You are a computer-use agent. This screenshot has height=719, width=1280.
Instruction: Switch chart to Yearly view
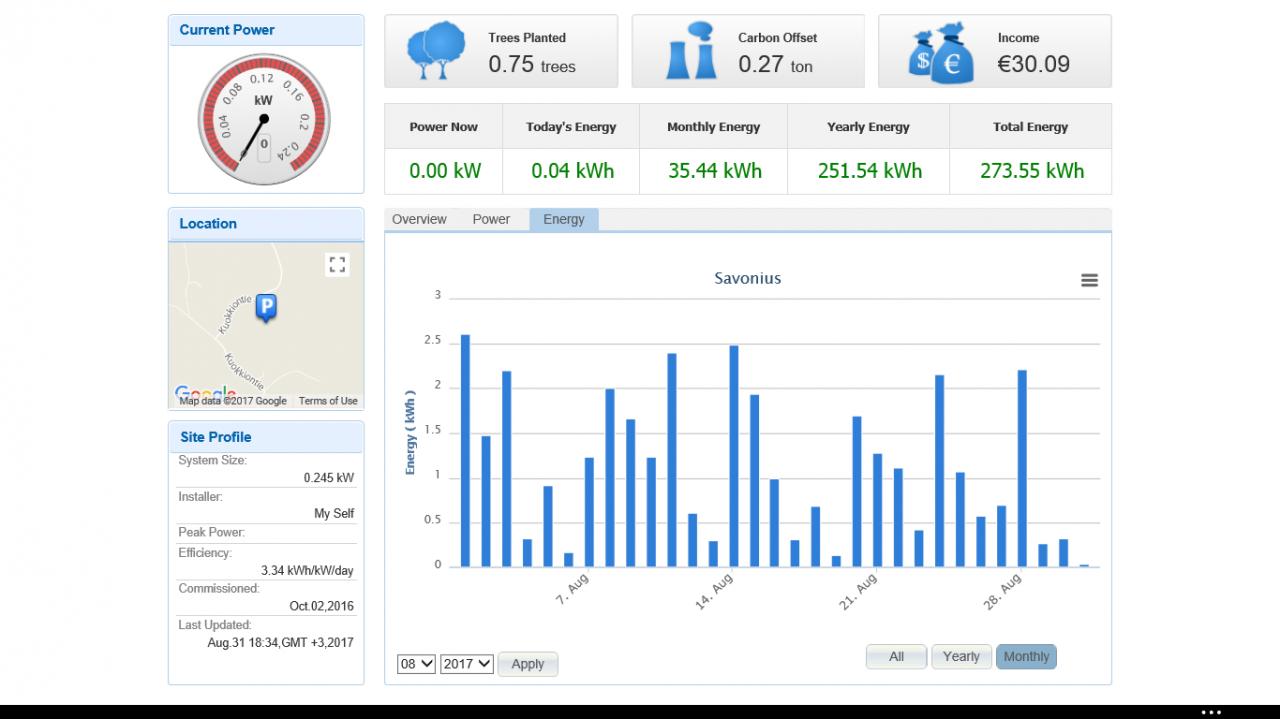coord(961,657)
